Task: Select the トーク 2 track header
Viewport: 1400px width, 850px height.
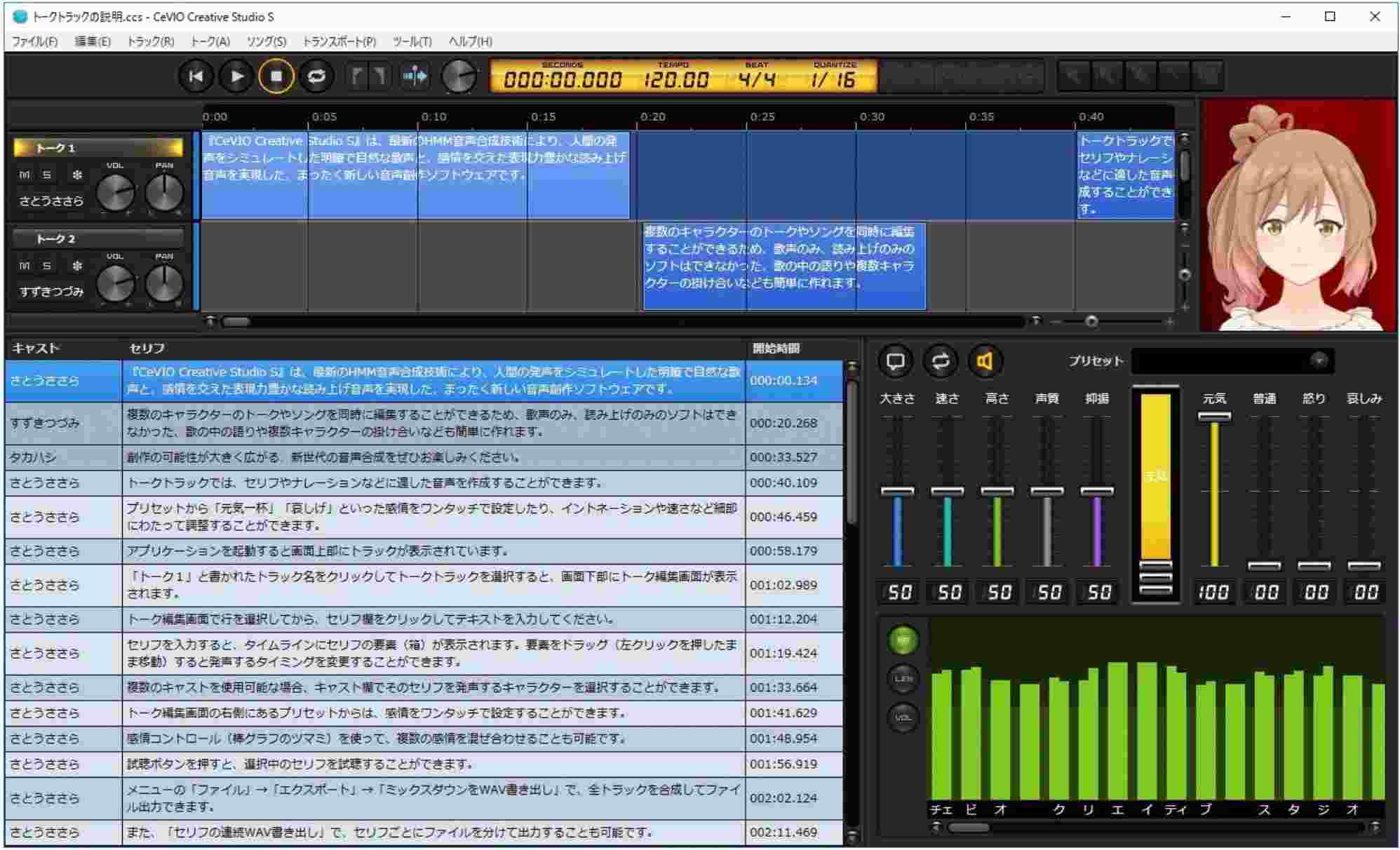Action: click(x=98, y=239)
